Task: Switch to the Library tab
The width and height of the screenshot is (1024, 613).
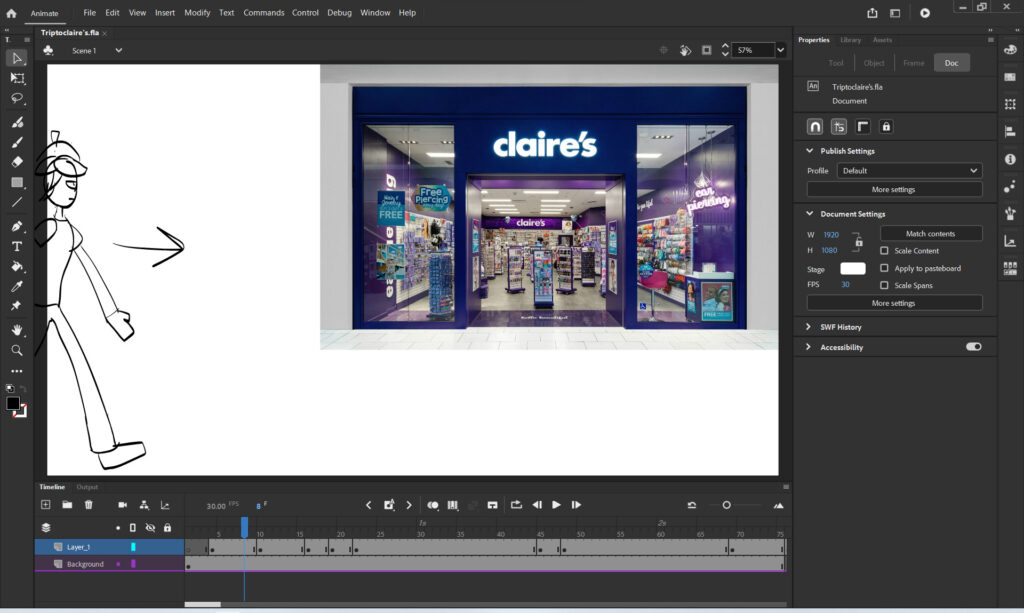Action: [x=850, y=40]
